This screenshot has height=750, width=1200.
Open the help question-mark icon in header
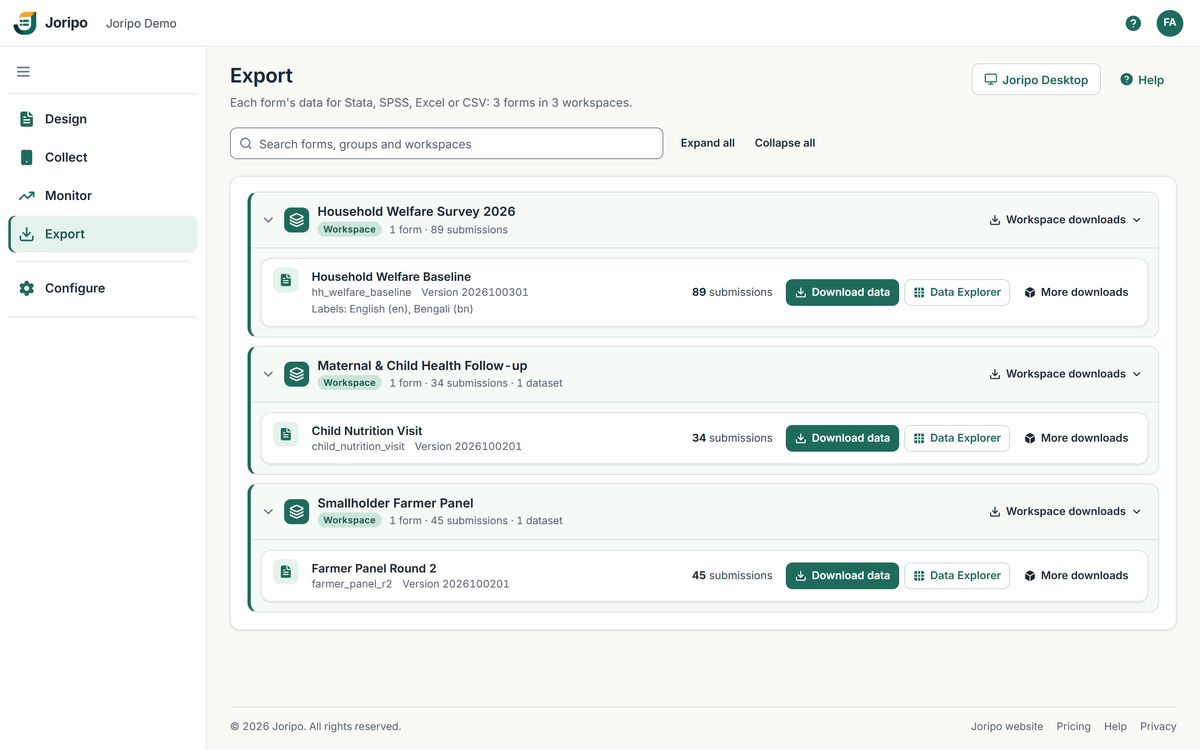pyautogui.click(x=1133, y=23)
